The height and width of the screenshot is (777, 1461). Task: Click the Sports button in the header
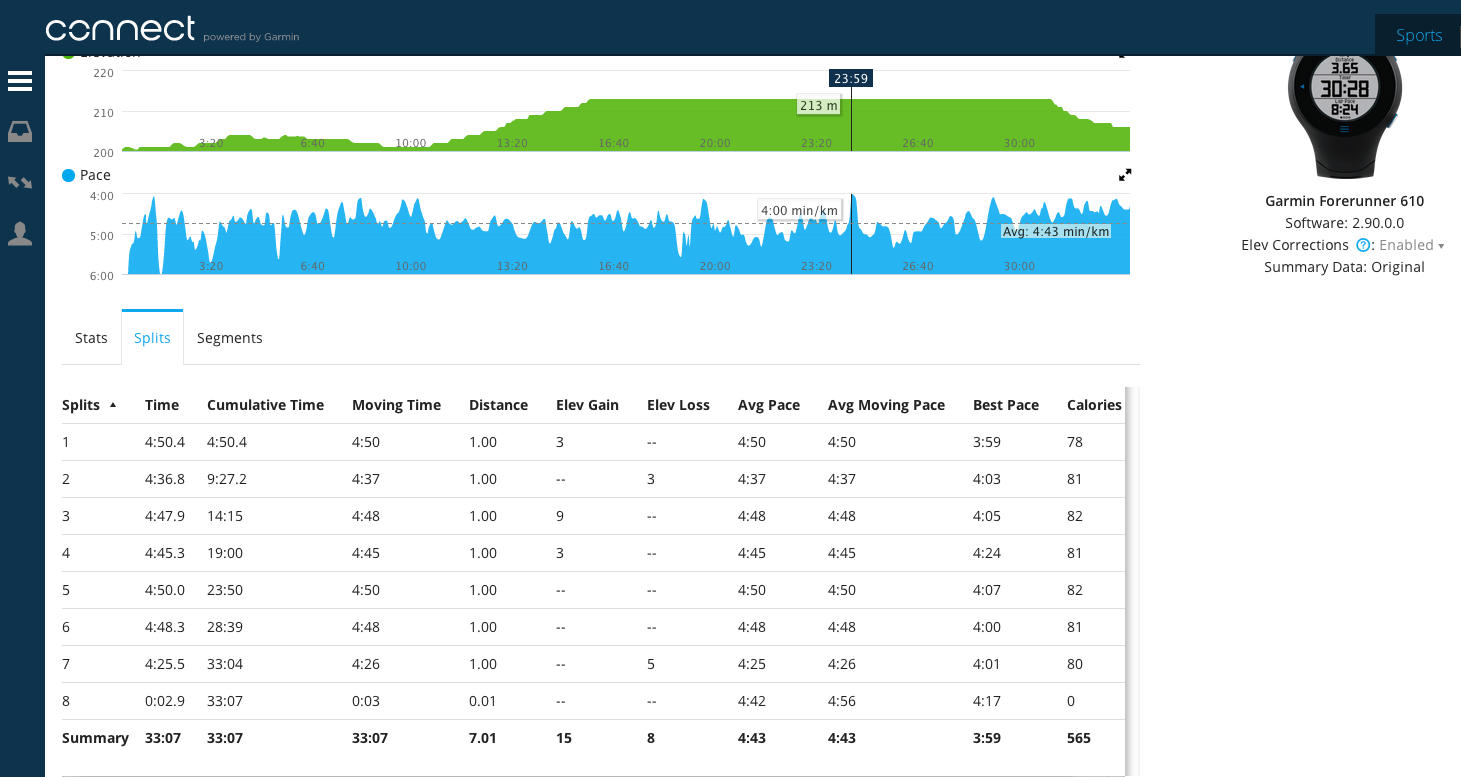click(x=1418, y=35)
